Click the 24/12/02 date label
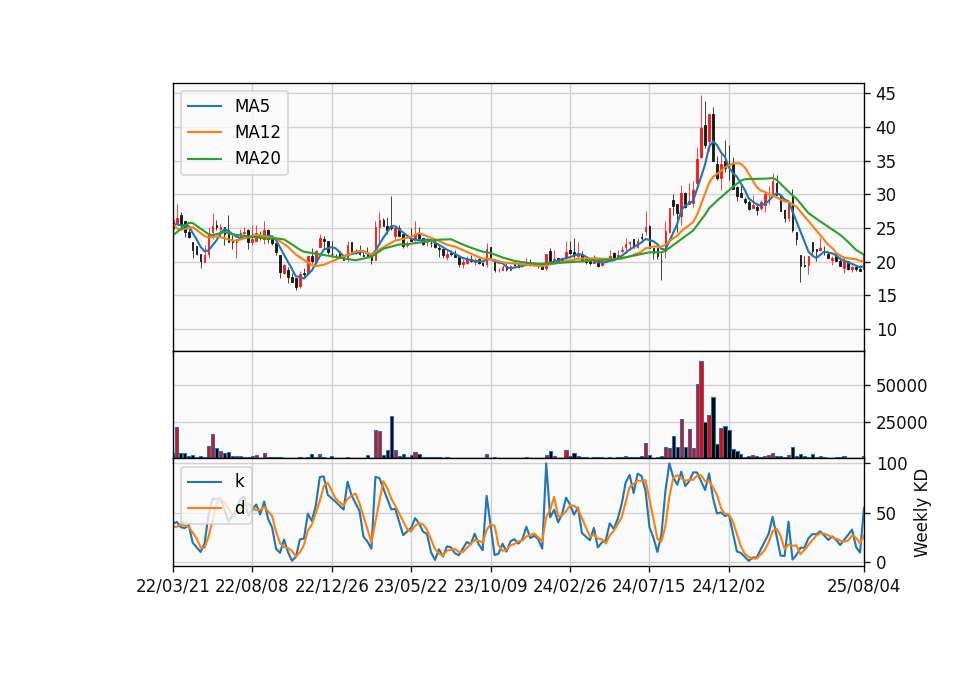This screenshot has height=690, width=960. tap(729, 586)
